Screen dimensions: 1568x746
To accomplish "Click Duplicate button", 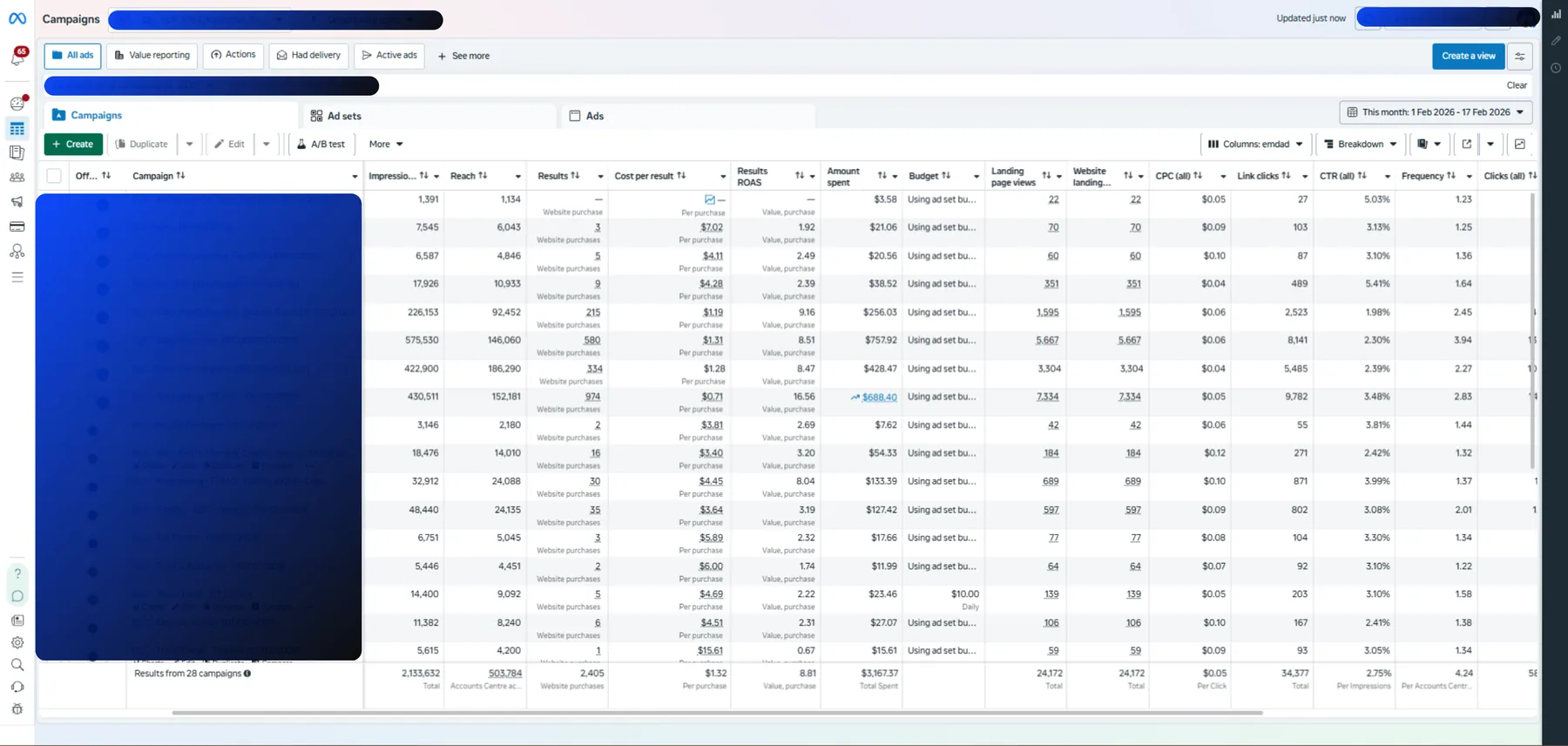I will 141,144.
